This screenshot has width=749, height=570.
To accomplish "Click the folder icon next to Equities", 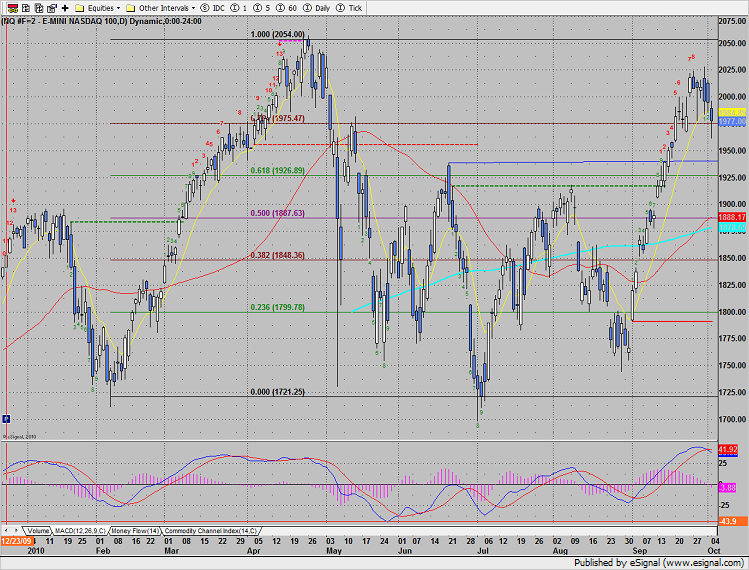I will (x=80, y=8).
